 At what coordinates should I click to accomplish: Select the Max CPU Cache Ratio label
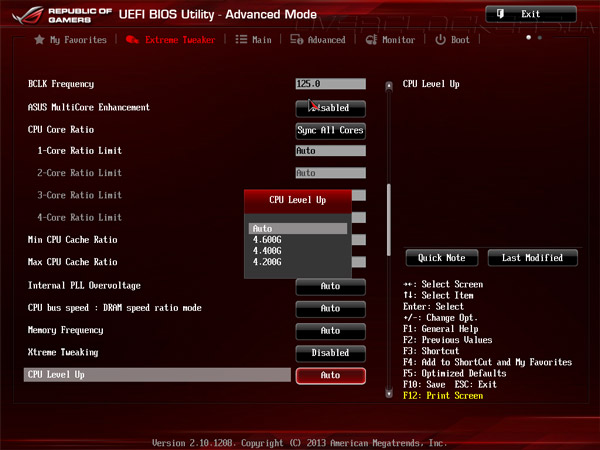pyautogui.click(x=73, y=262)
